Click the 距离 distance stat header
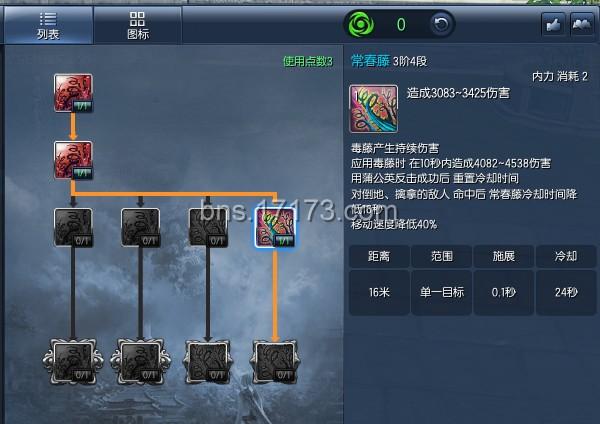This screenshot has height=424, width=600. 379,256
